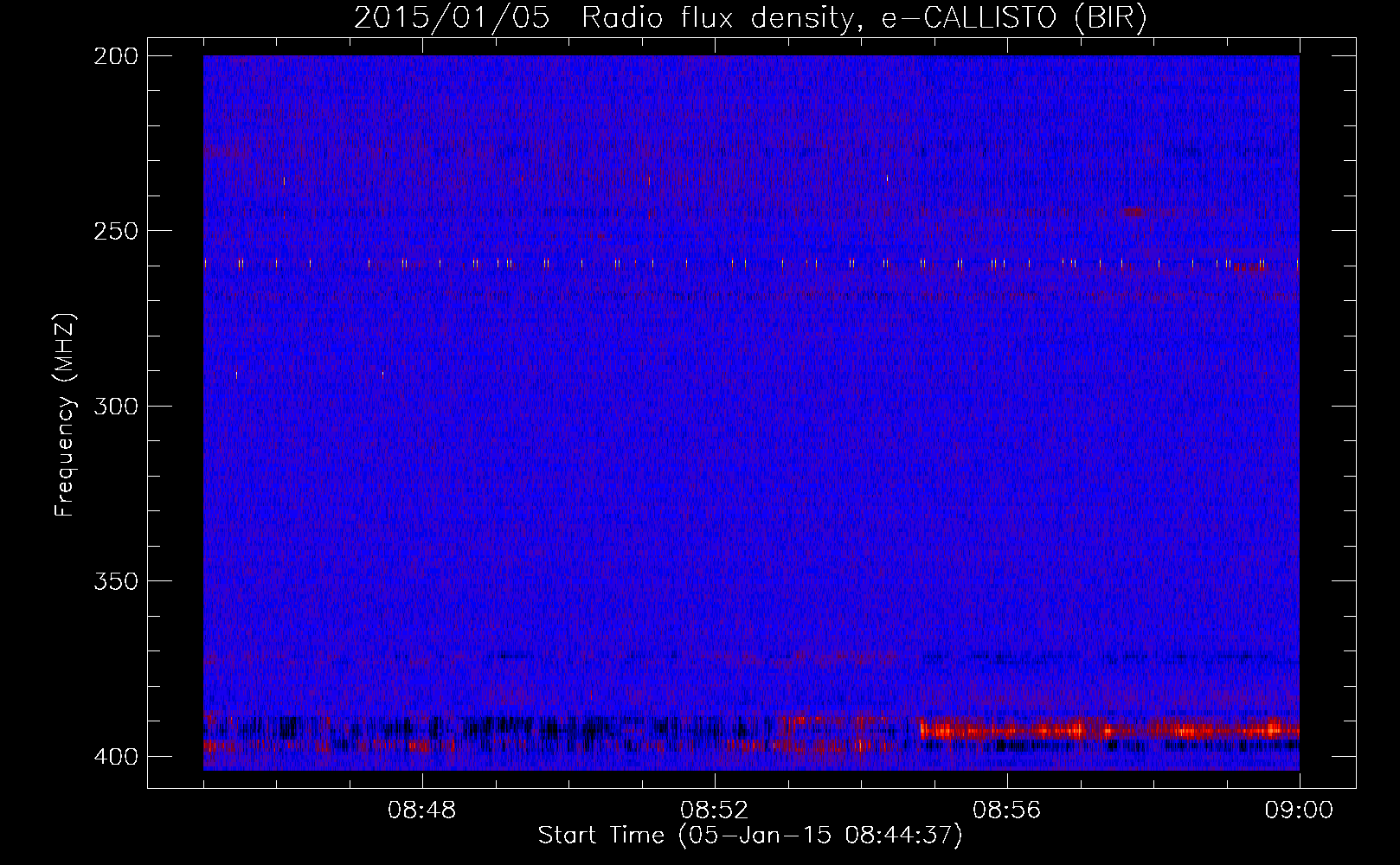
Task: Click the 08:52 time tick label
Action: click(715, 811)
